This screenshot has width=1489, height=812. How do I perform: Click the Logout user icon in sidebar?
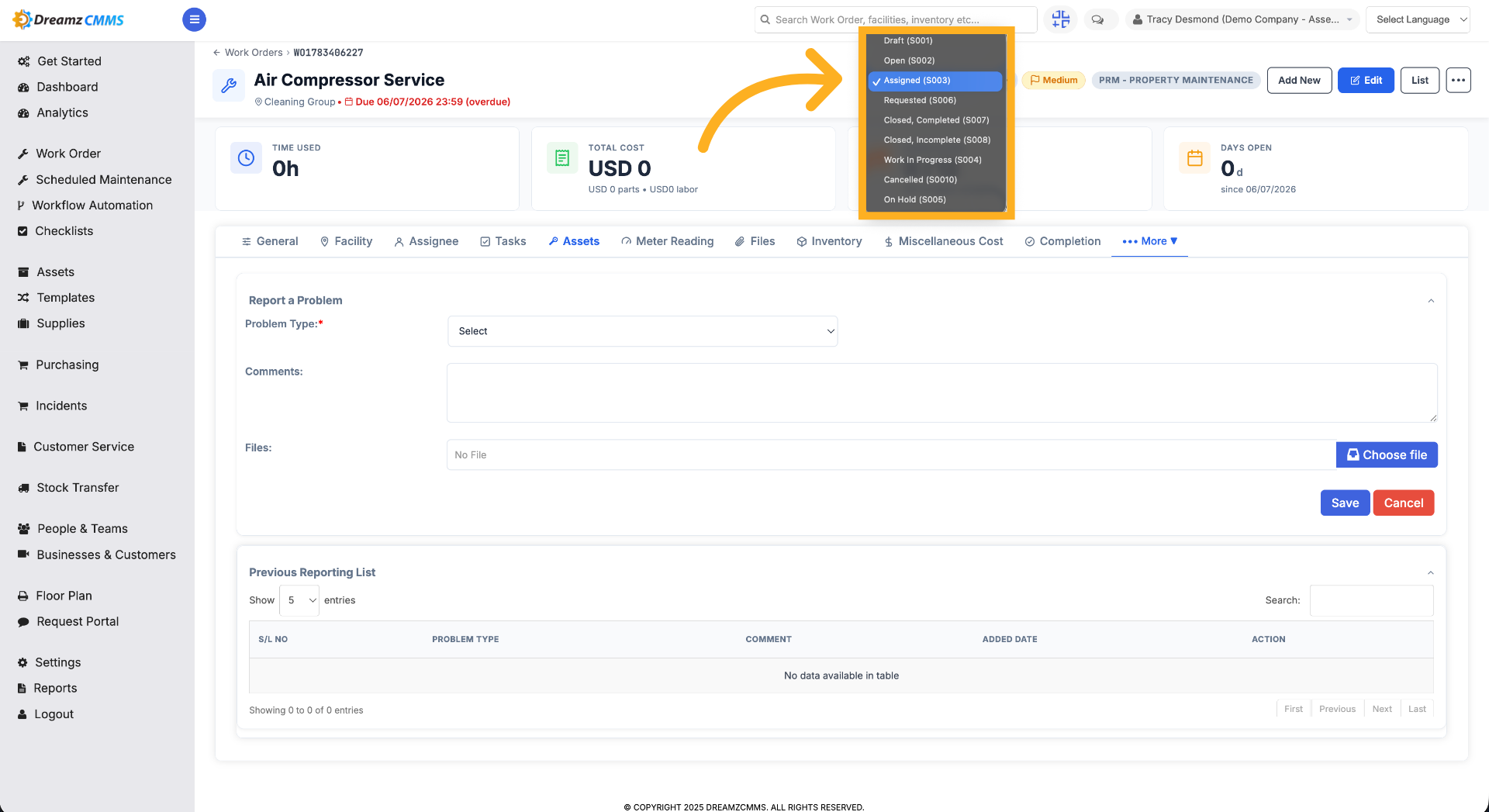click(22, 714)
